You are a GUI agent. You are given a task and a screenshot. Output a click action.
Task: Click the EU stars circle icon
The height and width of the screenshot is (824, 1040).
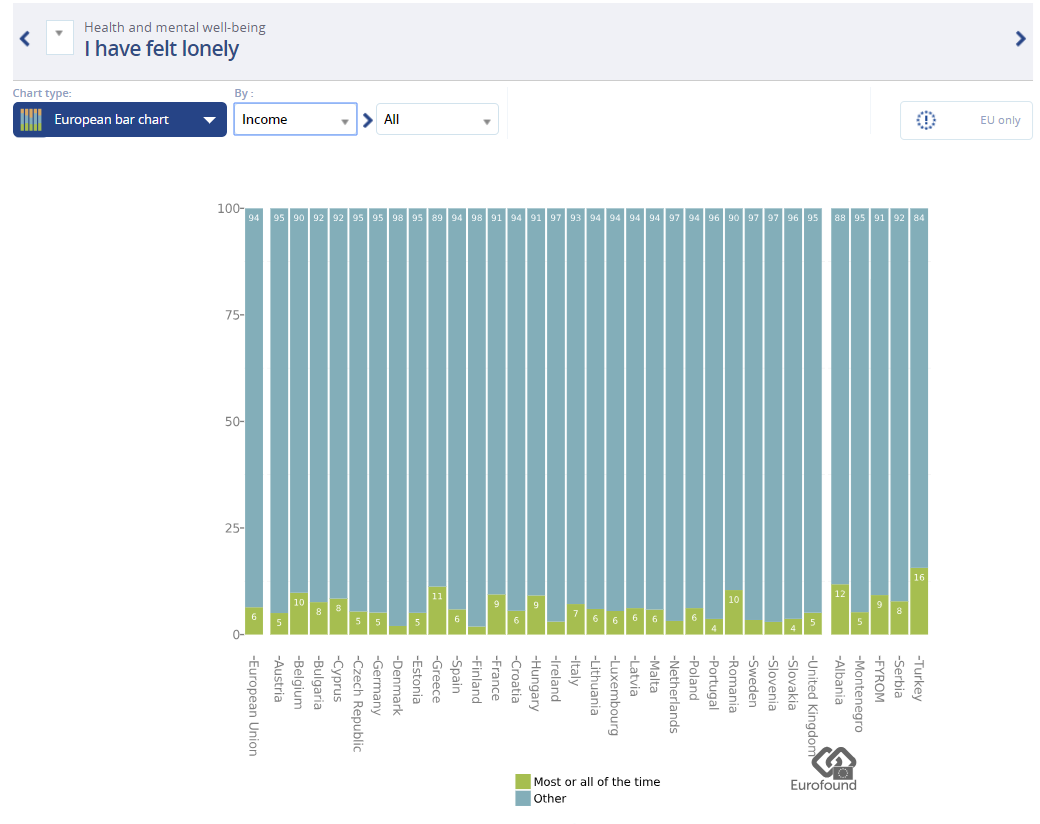coord(926,120)
